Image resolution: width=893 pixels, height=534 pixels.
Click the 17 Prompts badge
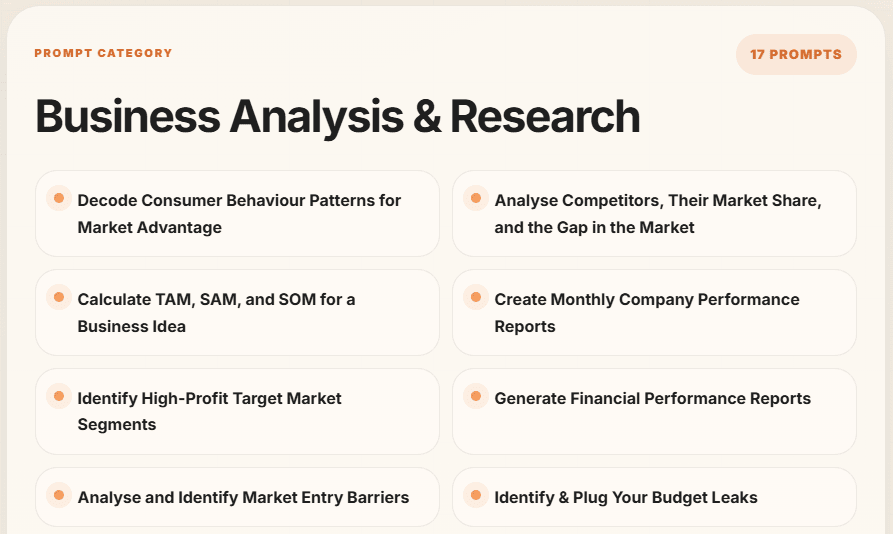point(795,54)
